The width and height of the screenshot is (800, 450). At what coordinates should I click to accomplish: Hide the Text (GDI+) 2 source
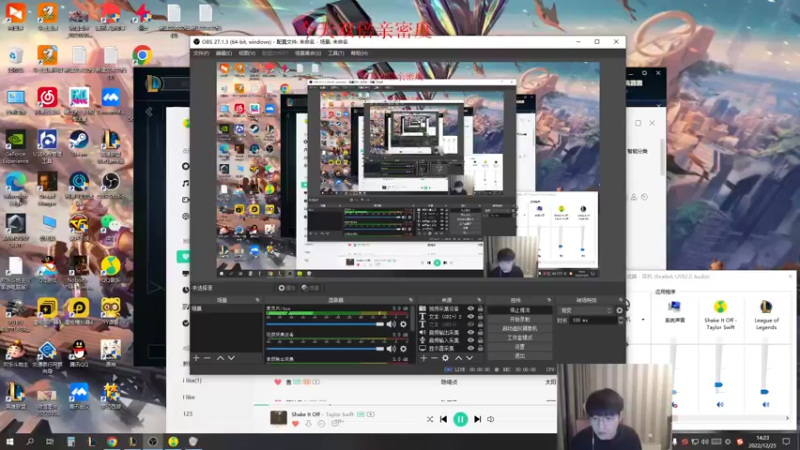[470, 316]
